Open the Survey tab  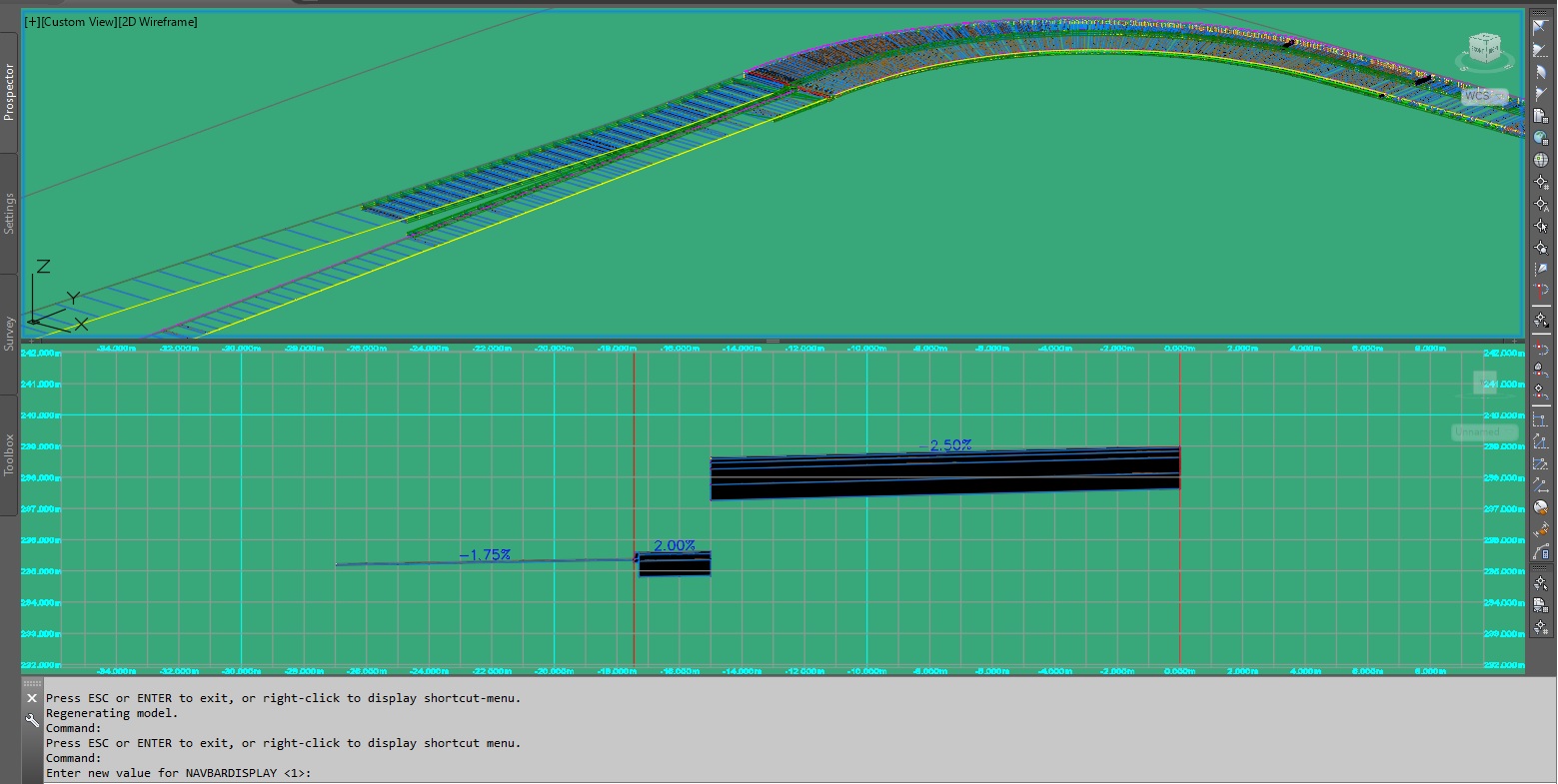(9, 334)
